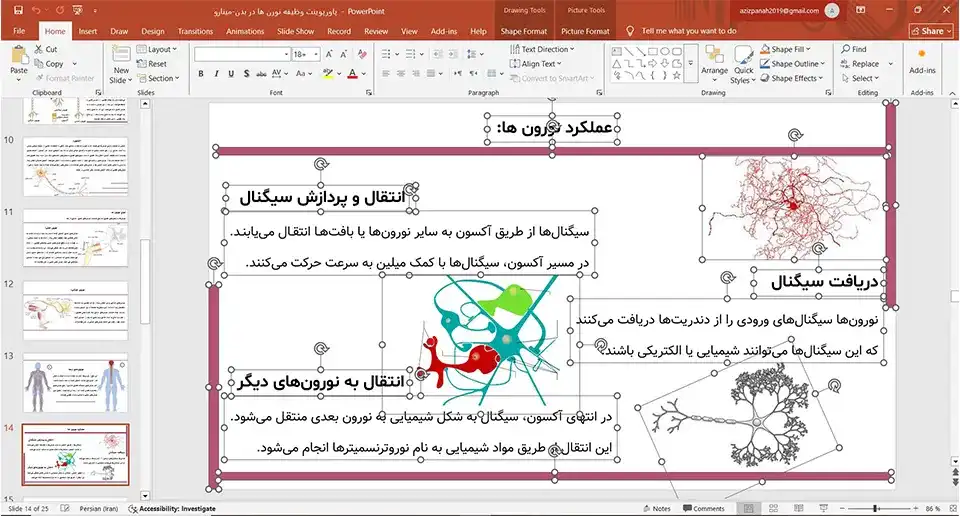
Task: Apply the red font color swatch
Action: 353,73
